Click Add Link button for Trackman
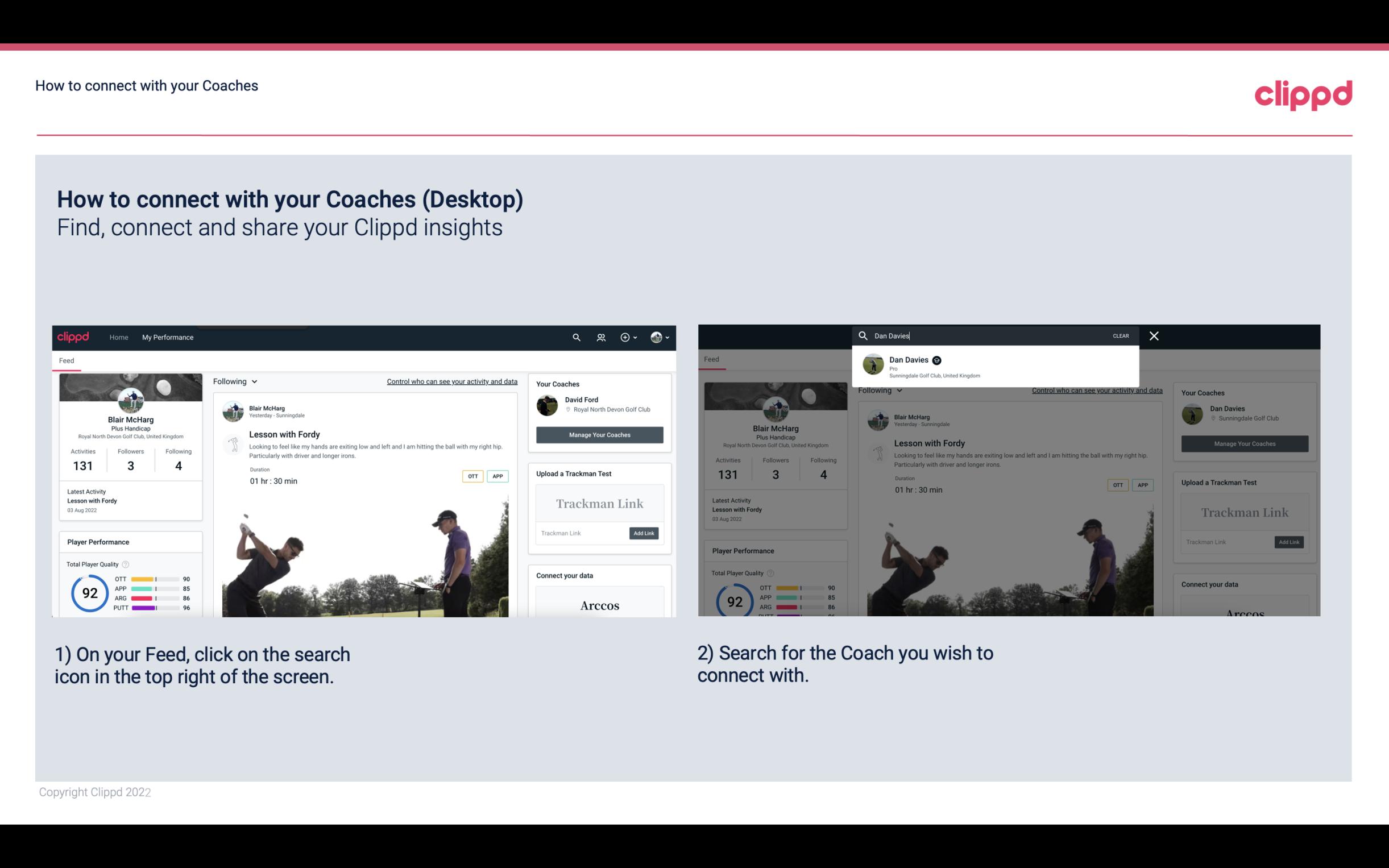The image size is (1389, 868). click(644, 533)
